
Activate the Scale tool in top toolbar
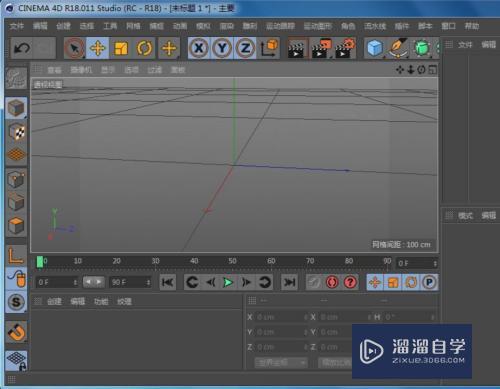point(121,48)
